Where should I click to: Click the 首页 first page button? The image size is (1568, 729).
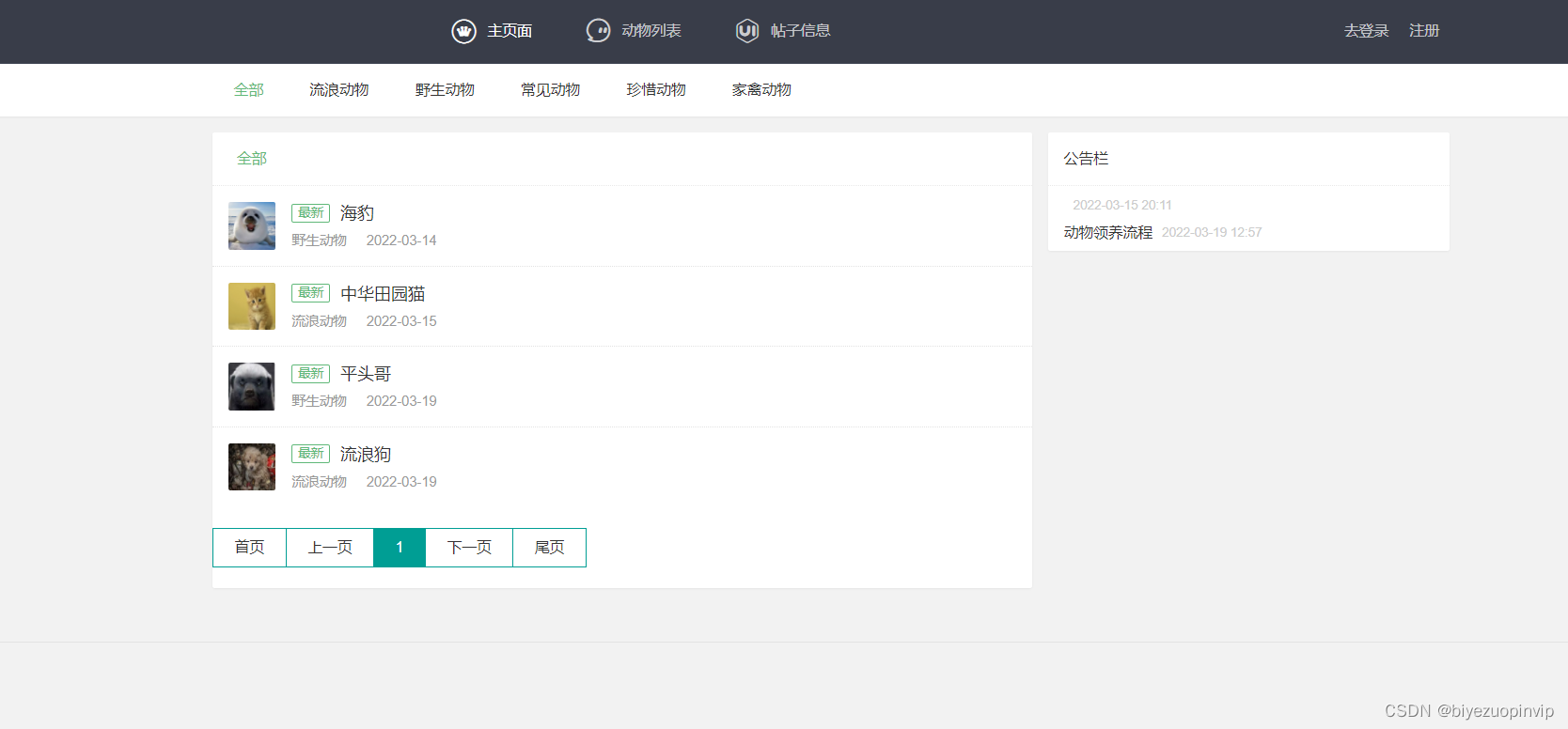(x=249, y=548)
